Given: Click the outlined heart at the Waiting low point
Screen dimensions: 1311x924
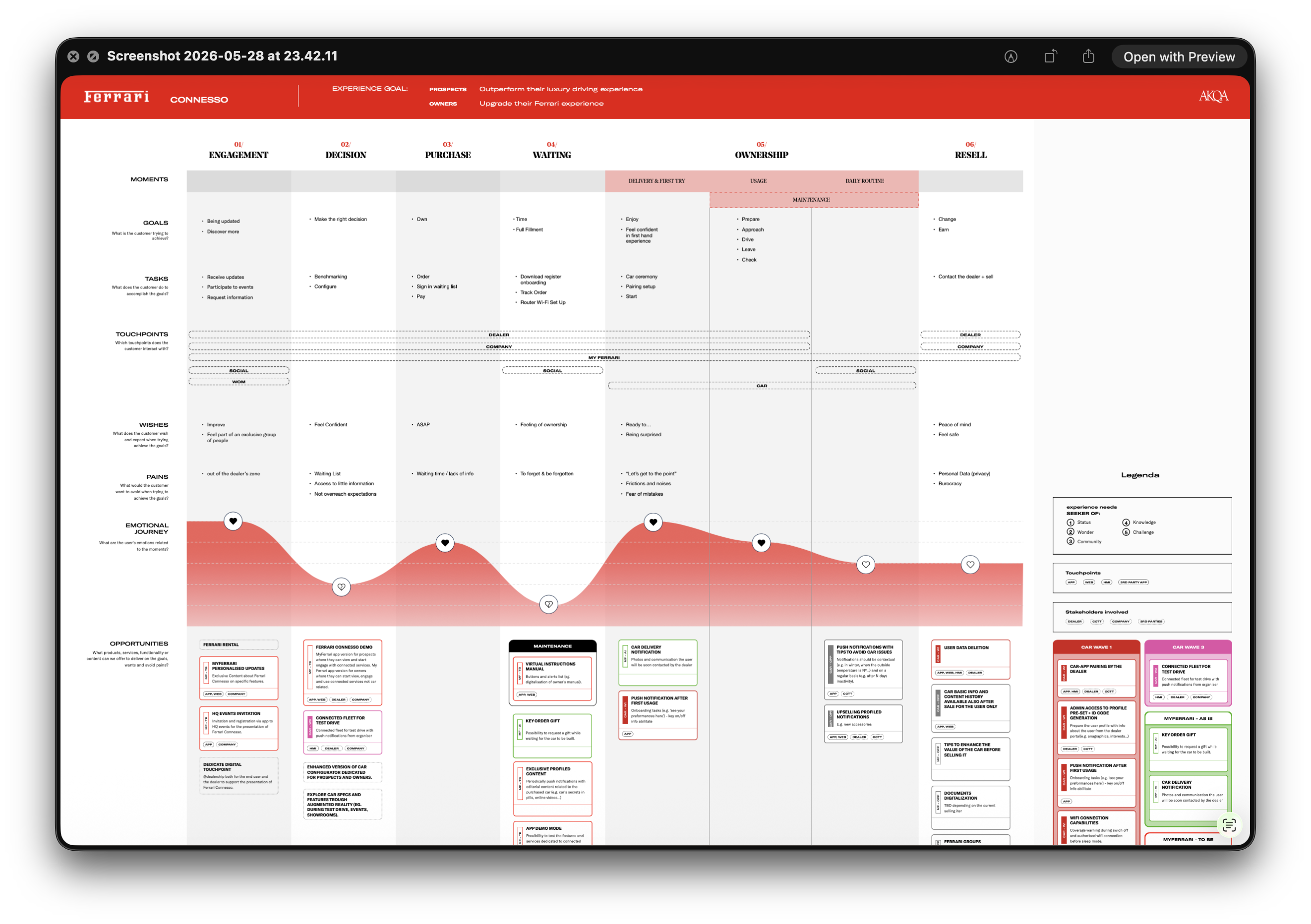Looking at the screenshot, I should coord(549,604).
